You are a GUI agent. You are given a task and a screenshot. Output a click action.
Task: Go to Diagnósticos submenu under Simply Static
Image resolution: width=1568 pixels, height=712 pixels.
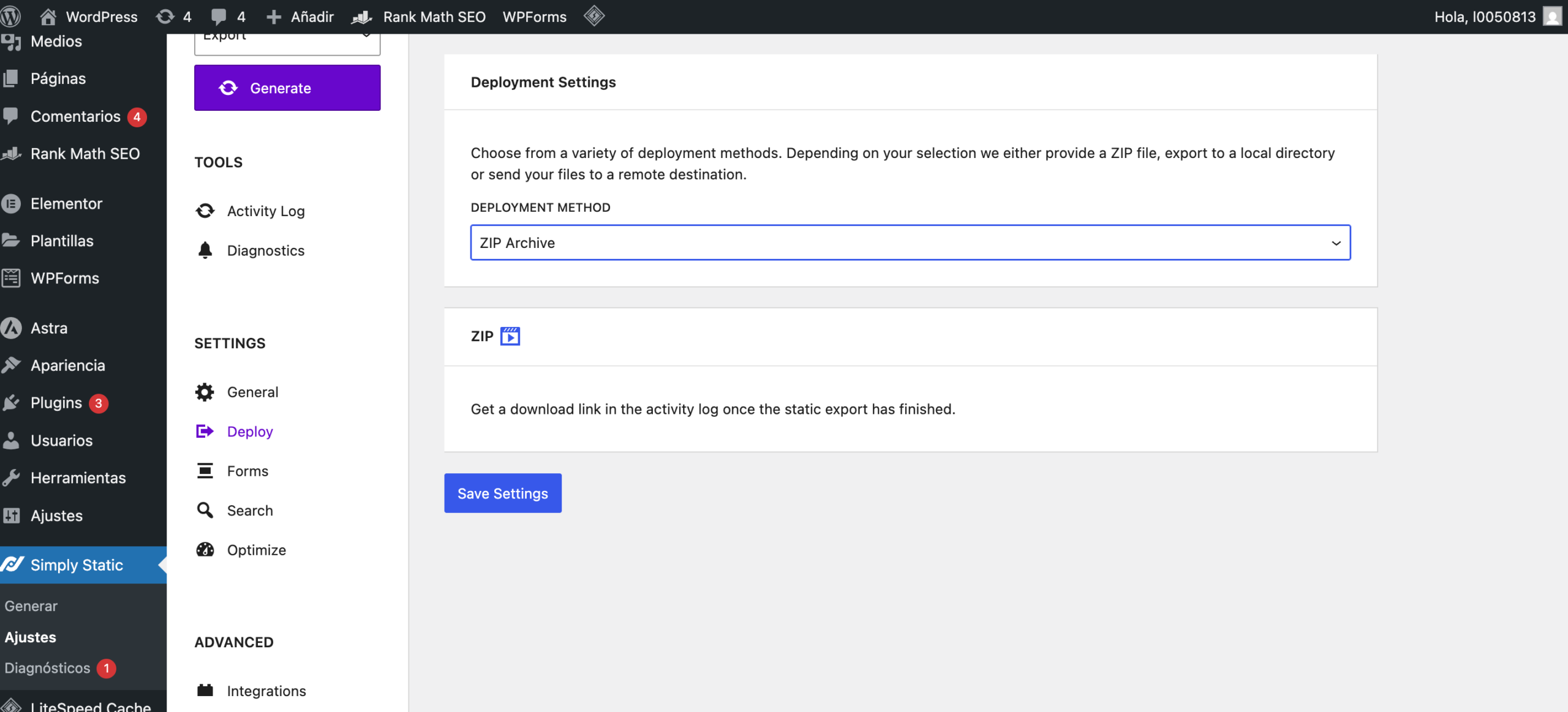(x=47, y=668)
